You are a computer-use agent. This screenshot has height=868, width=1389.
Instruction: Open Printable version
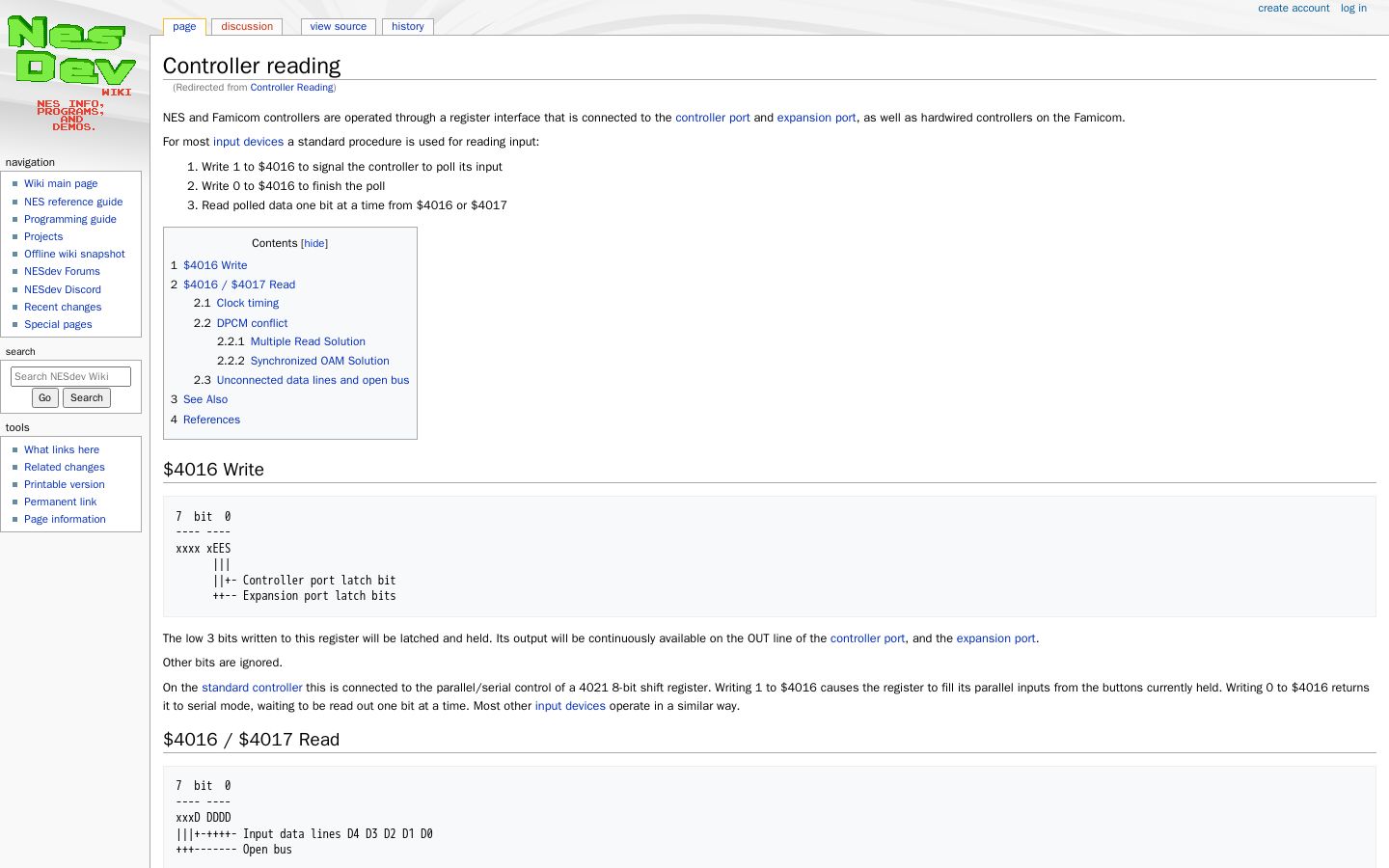65,484
